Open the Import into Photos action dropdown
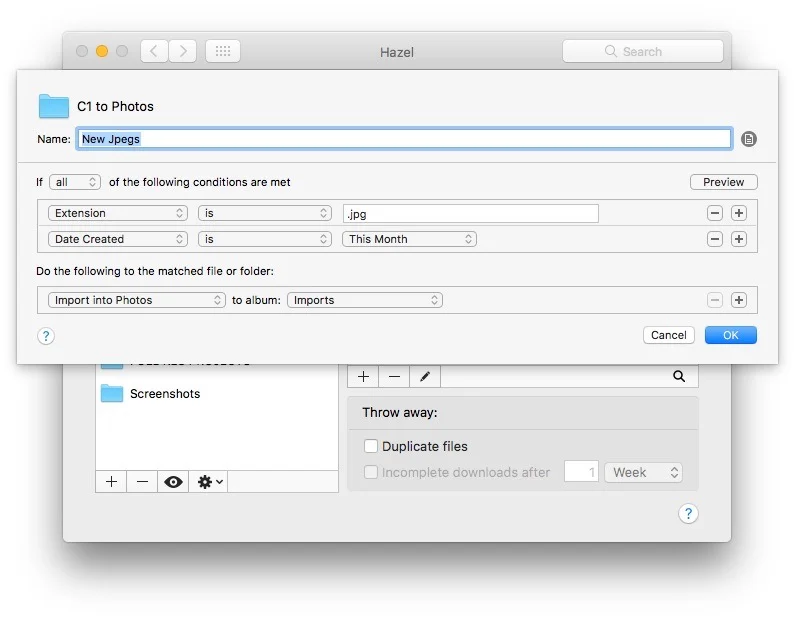The width and height of the screenshot is (795, 622). pyautogui.click(x=136, y=300)
